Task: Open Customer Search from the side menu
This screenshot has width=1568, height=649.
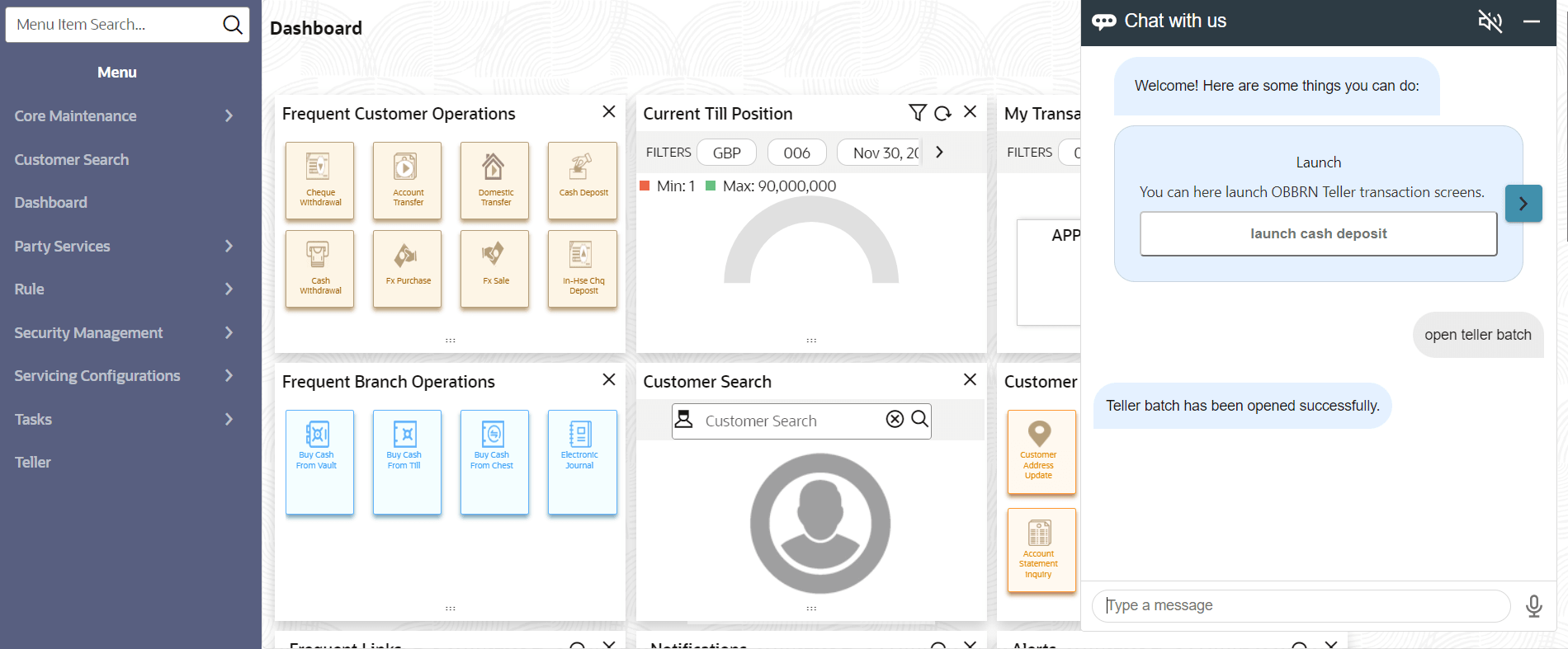Action: pyautogui.click(x=72, y=159)
